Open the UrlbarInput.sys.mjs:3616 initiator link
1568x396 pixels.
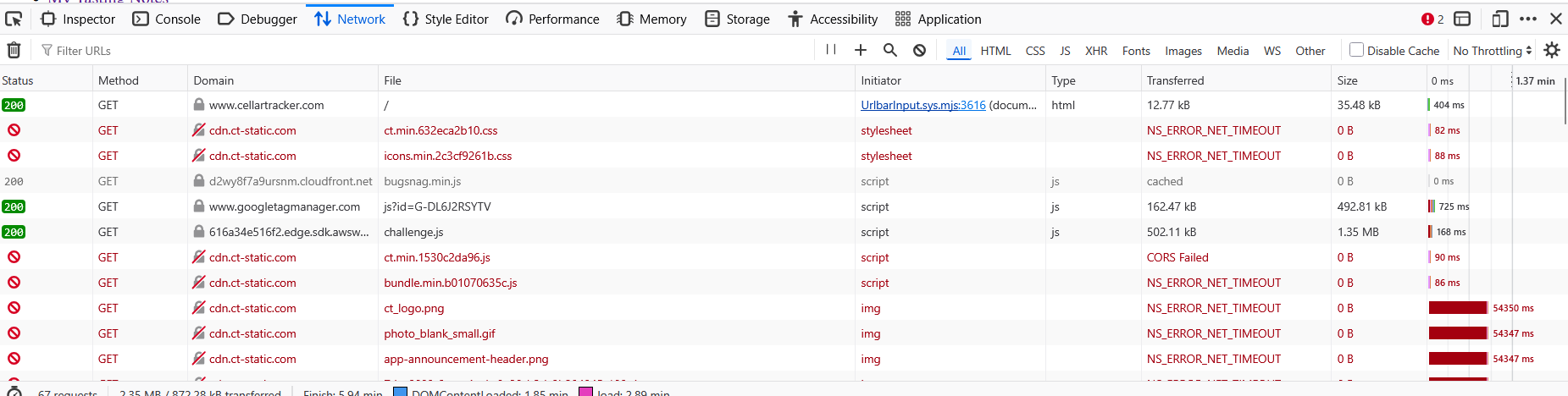(923, 105)
